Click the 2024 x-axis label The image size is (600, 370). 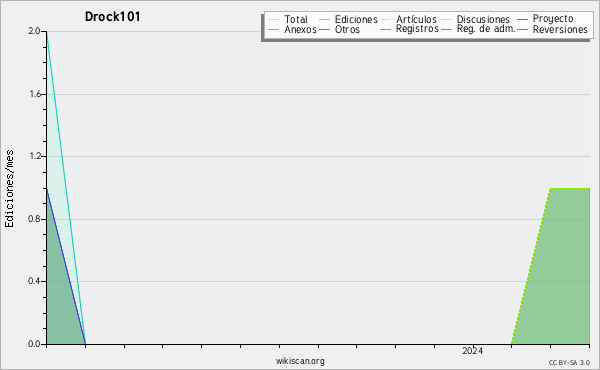[472, 351]
